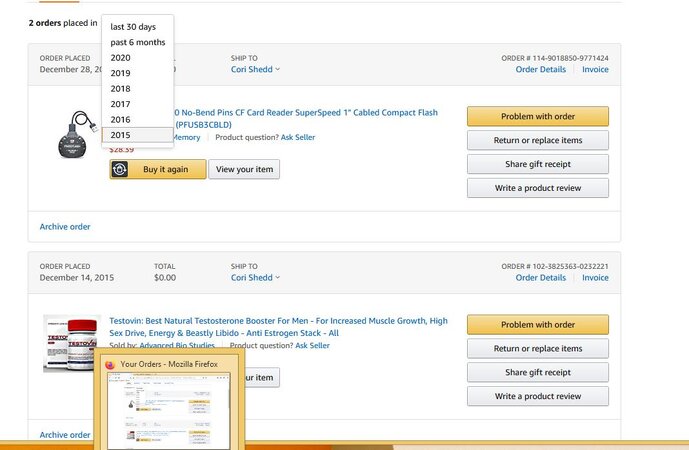The height and width of the screenshot is (450, 689).
Task: Click Share gift receipt for Testovin order
Action: (x=538, y=372)
